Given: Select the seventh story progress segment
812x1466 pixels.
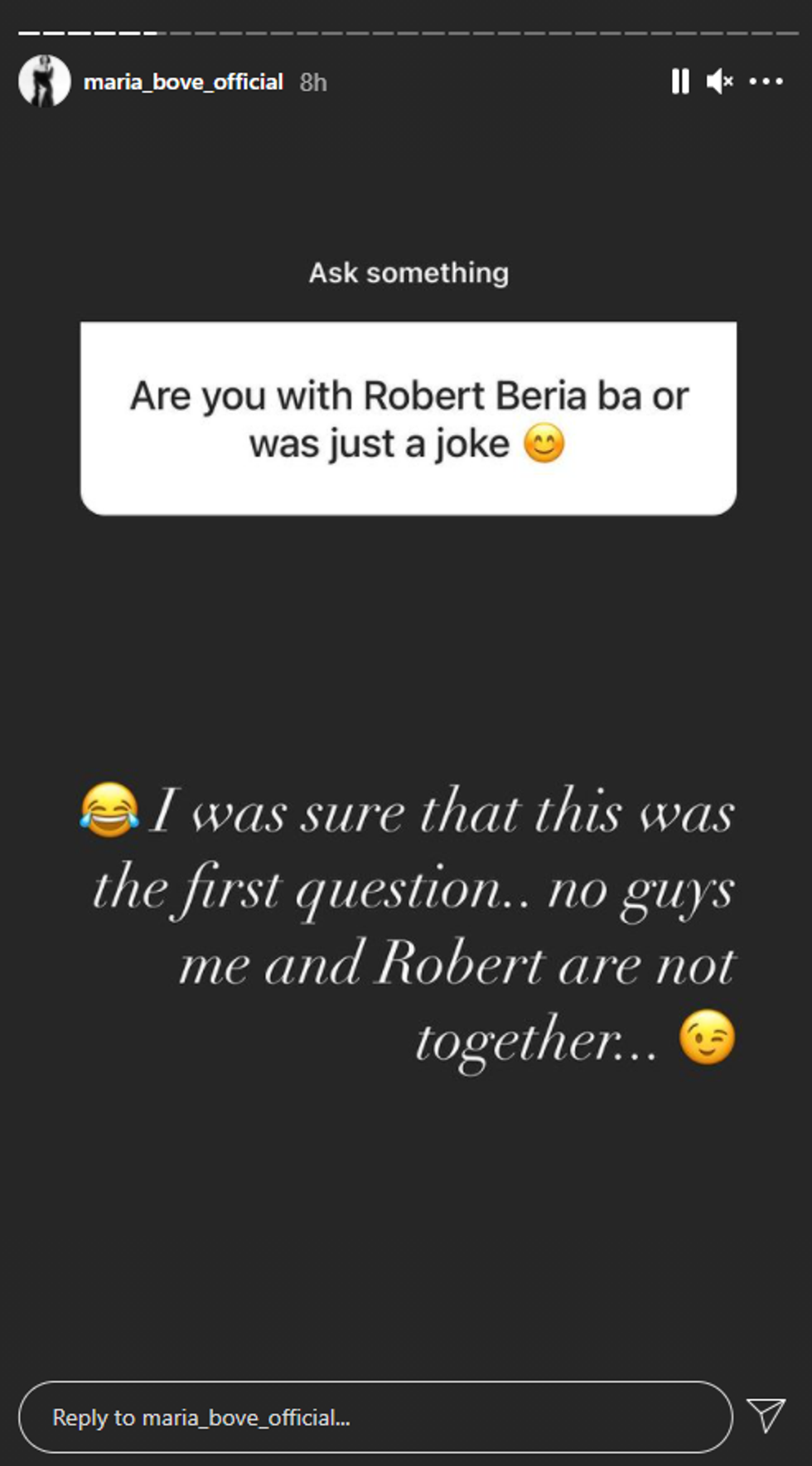Looking at the screenshot, I should pyautogui.click(x=181, y=33).
